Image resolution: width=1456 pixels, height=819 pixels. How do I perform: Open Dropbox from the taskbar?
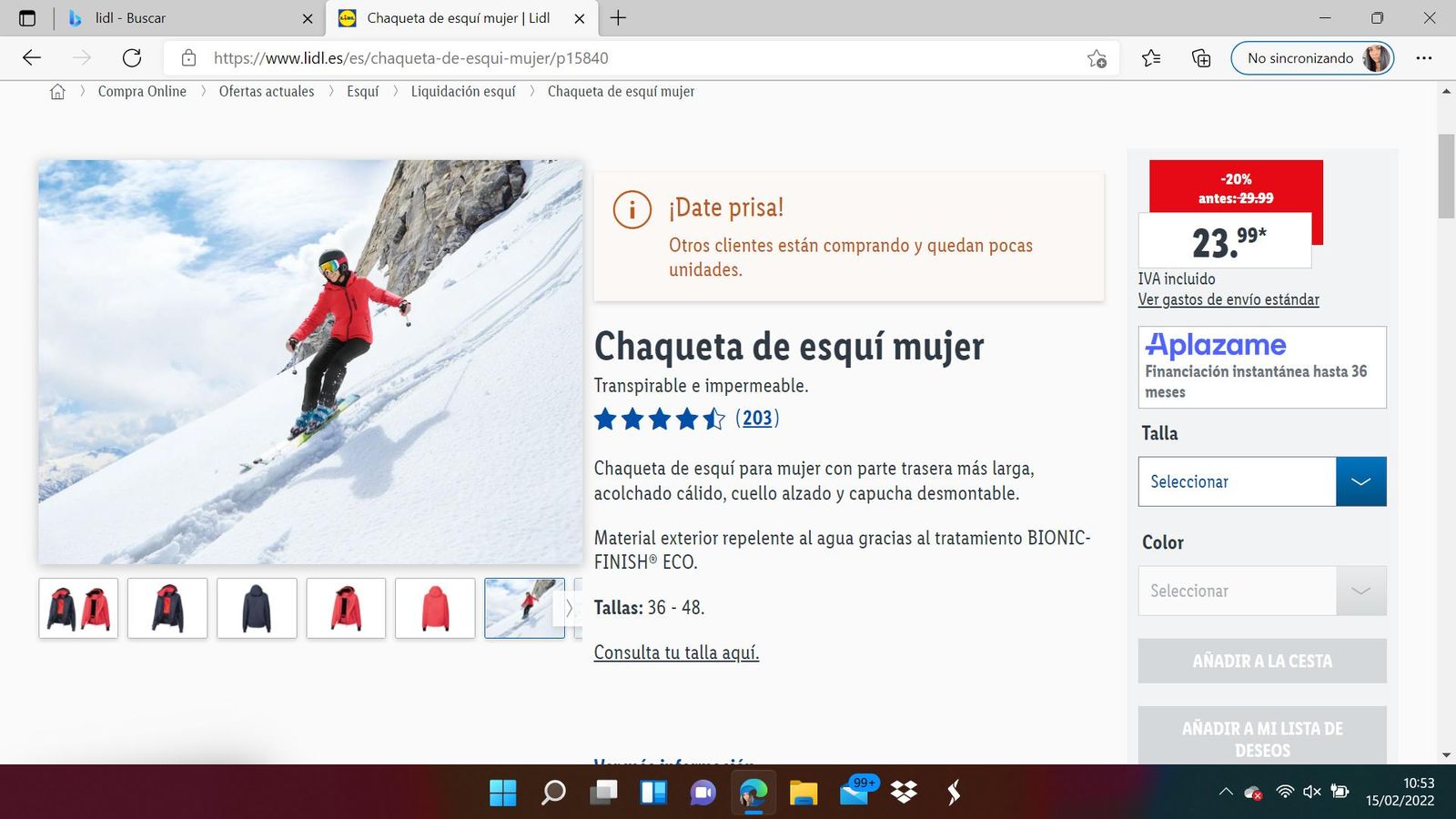point(904,793)
